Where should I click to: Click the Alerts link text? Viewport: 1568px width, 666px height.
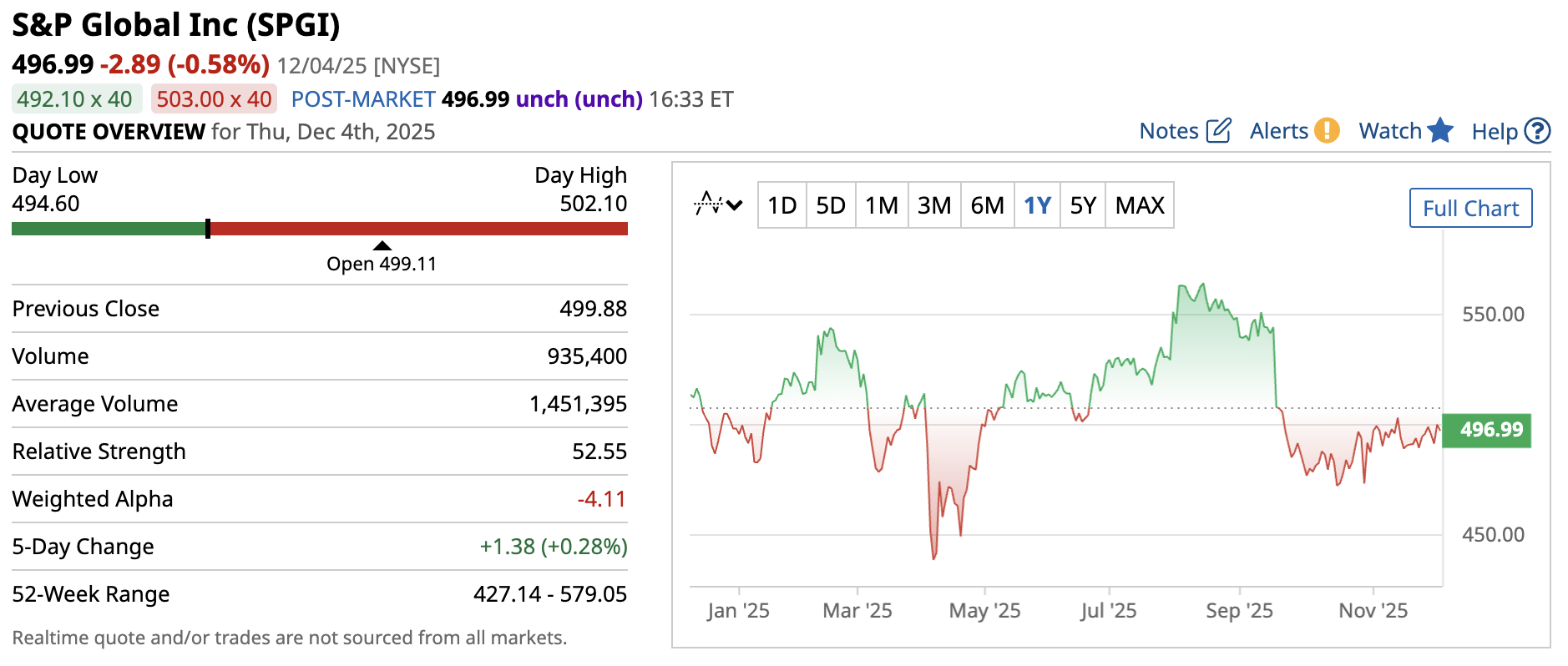pos(1278,131)
